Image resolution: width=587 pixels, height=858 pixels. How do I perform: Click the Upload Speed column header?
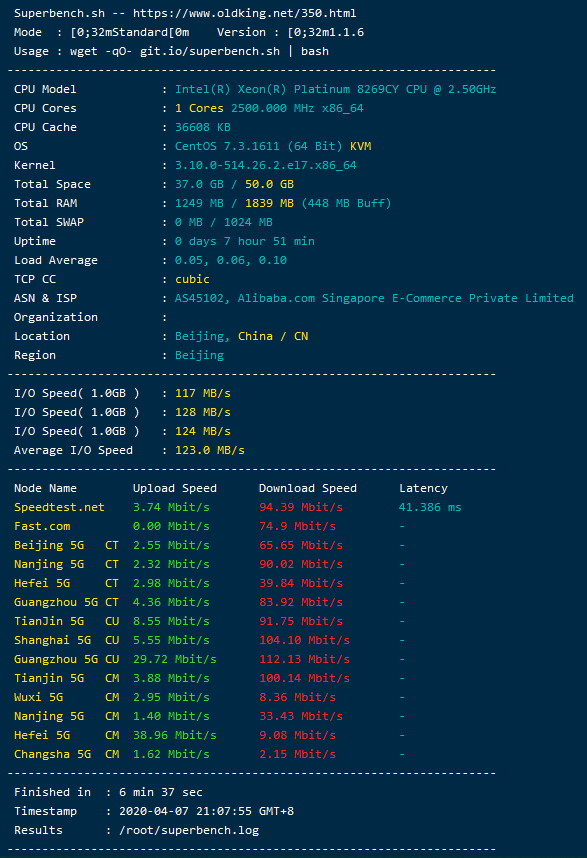pos(175,488)
